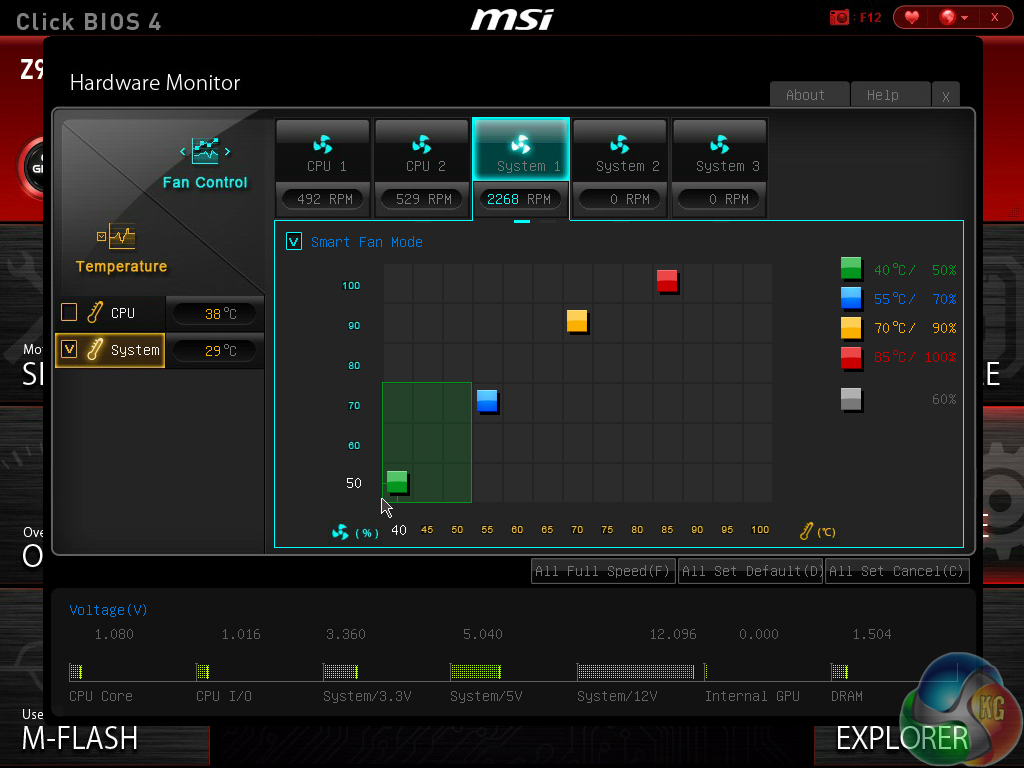
Task: Open EXPLORER in the background BIOS window
Action: pos(901,738)
